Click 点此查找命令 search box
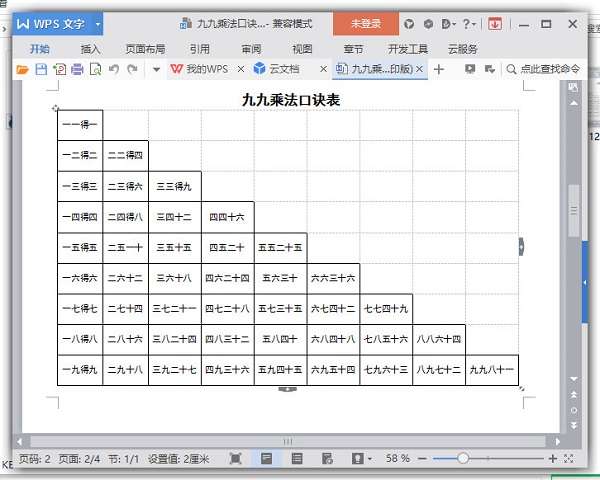Viewport: 600px width, 480px height. click(543, 69)
